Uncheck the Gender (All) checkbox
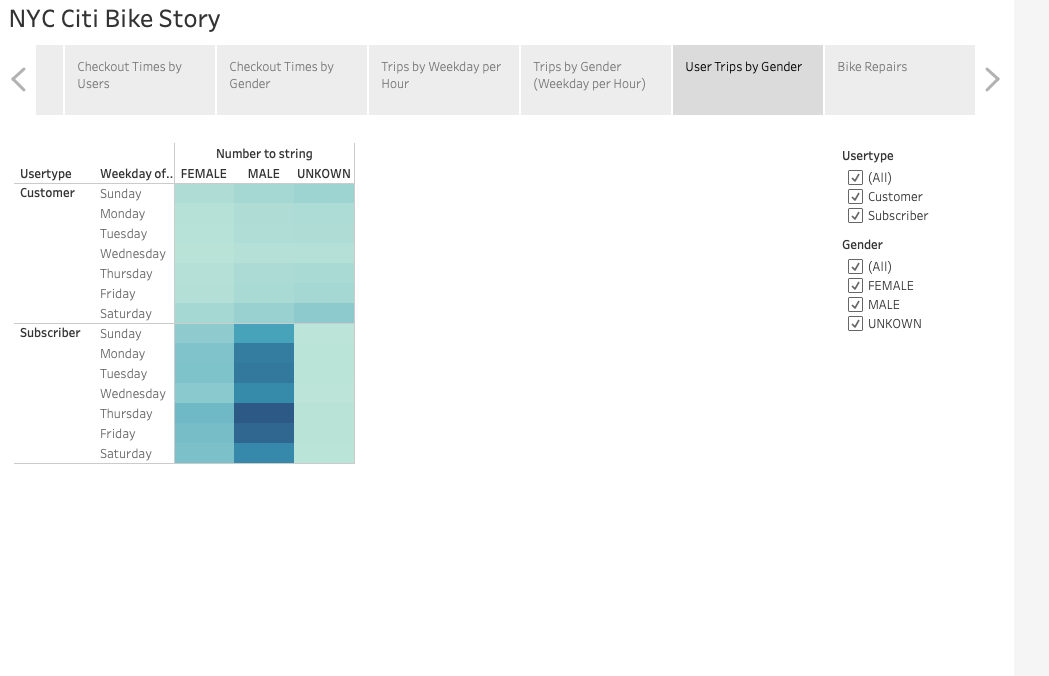Viewport: 1049px width, 676px height. (855, 266)
